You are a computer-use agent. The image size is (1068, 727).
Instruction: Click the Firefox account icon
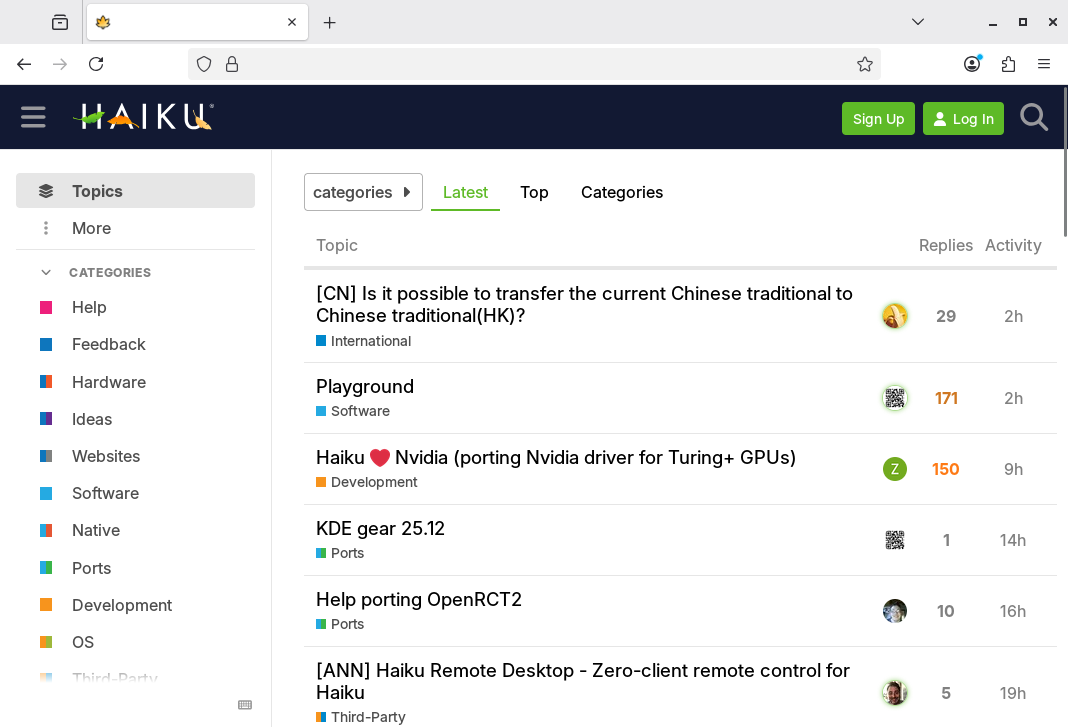972,64
